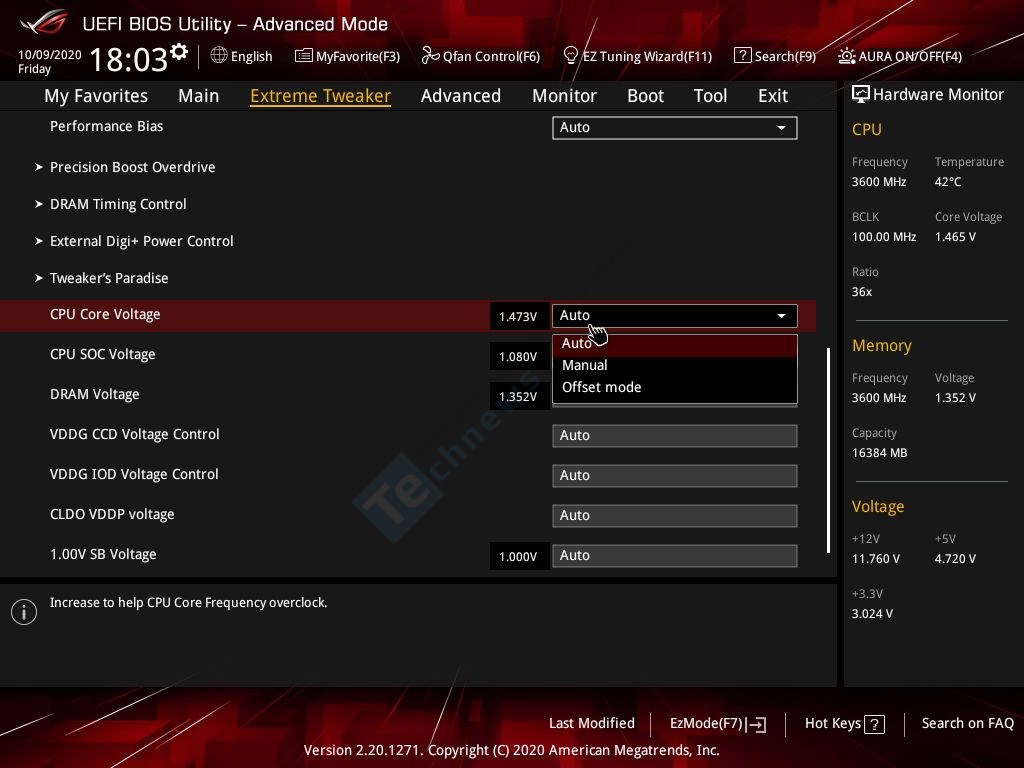
Task: Click the 1.473V CPU Core reading
Action: pyautogui.click(x=519, y=317)
